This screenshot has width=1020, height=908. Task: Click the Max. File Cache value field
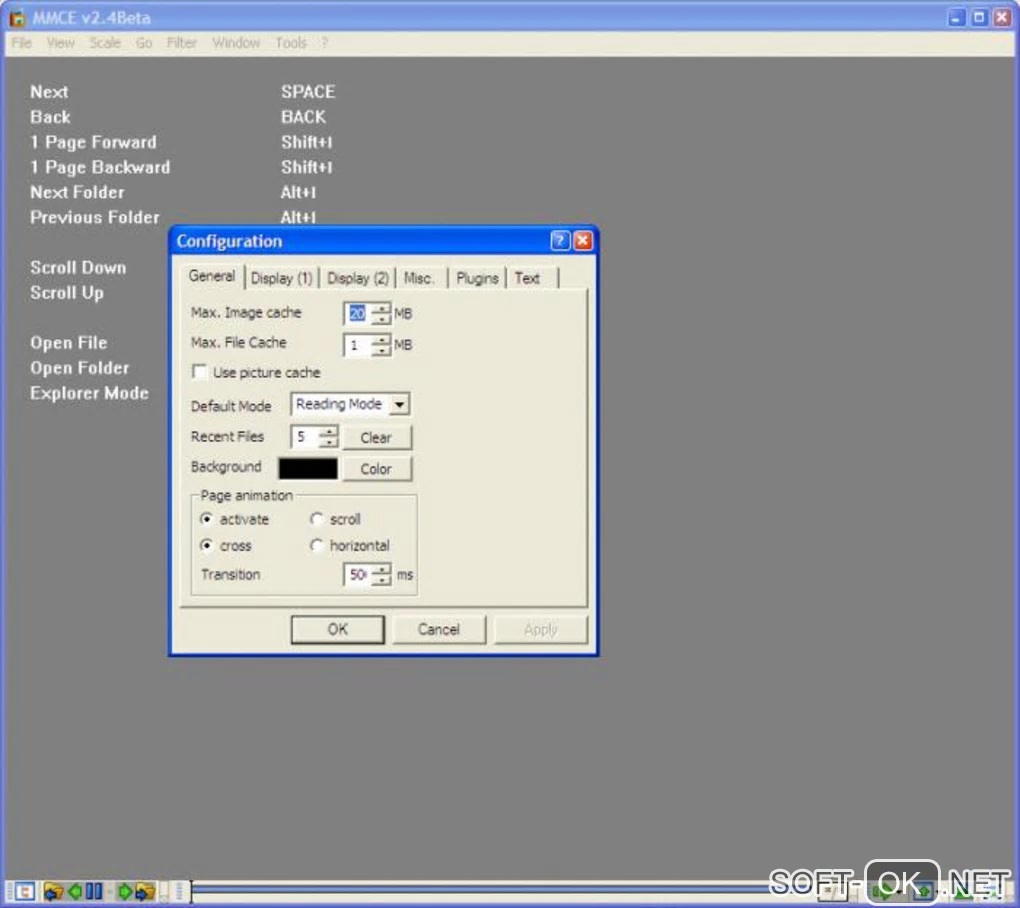point(358,345)
